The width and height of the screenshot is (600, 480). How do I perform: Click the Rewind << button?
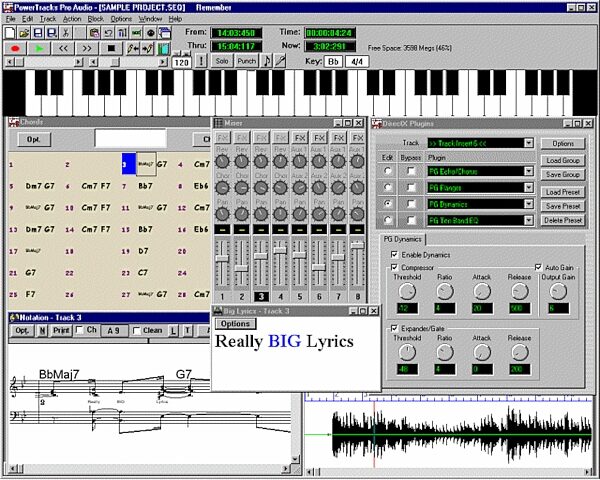pos(63,49)
